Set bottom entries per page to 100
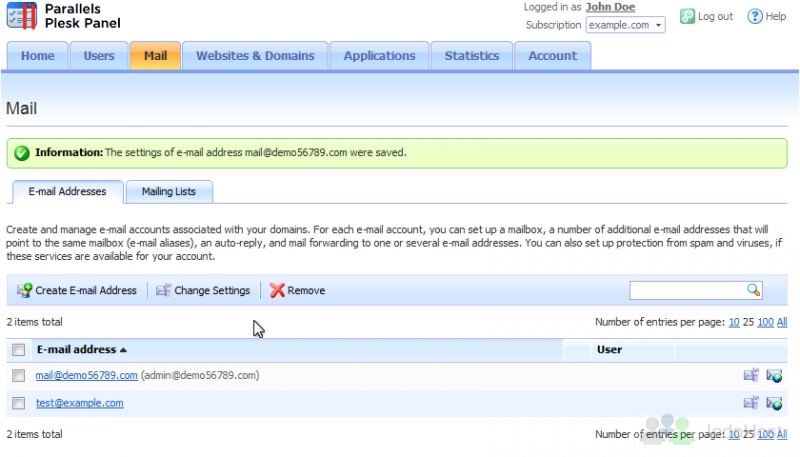 [x=765, y=435]
